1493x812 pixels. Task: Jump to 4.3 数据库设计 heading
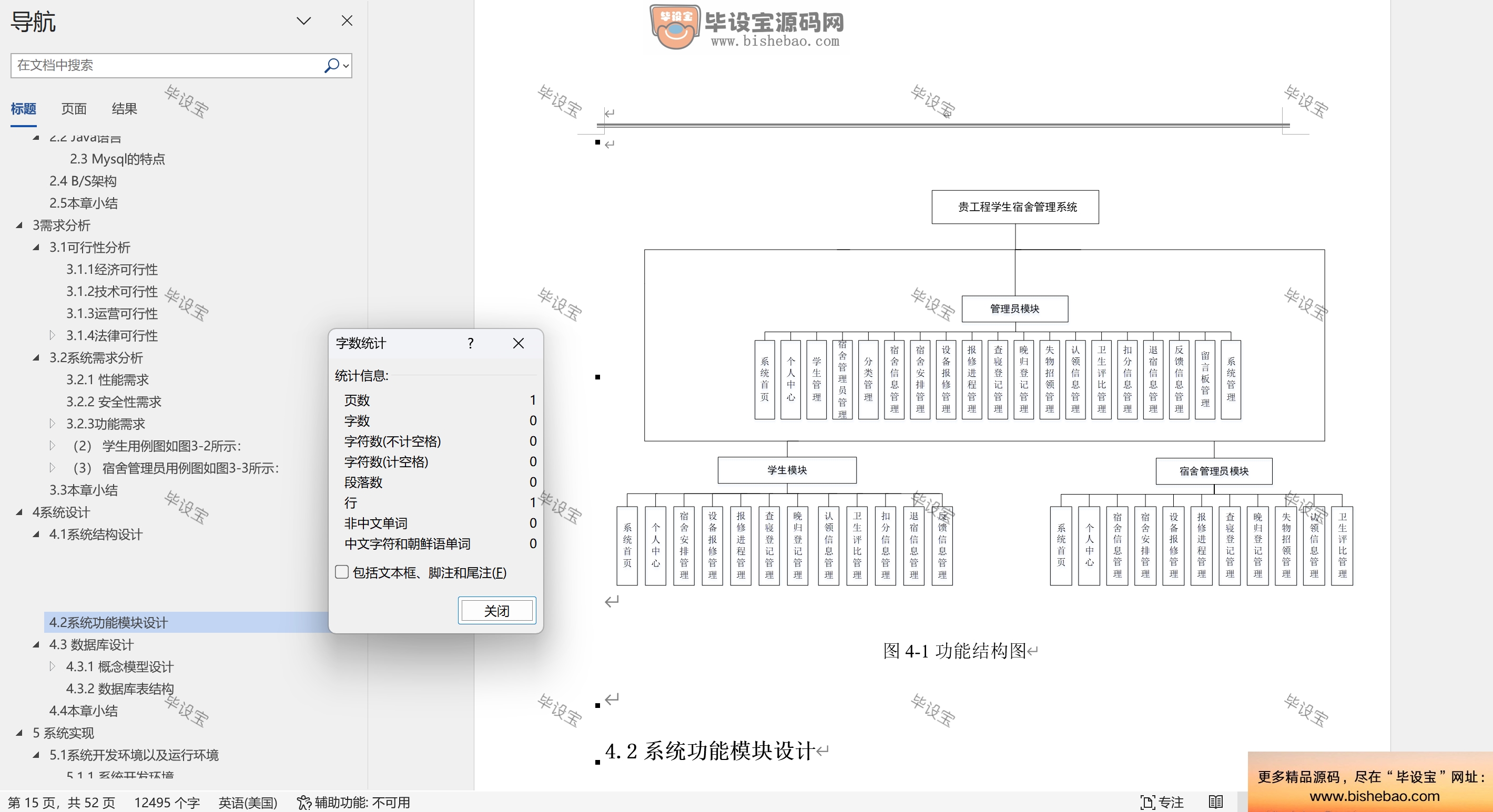91,645
